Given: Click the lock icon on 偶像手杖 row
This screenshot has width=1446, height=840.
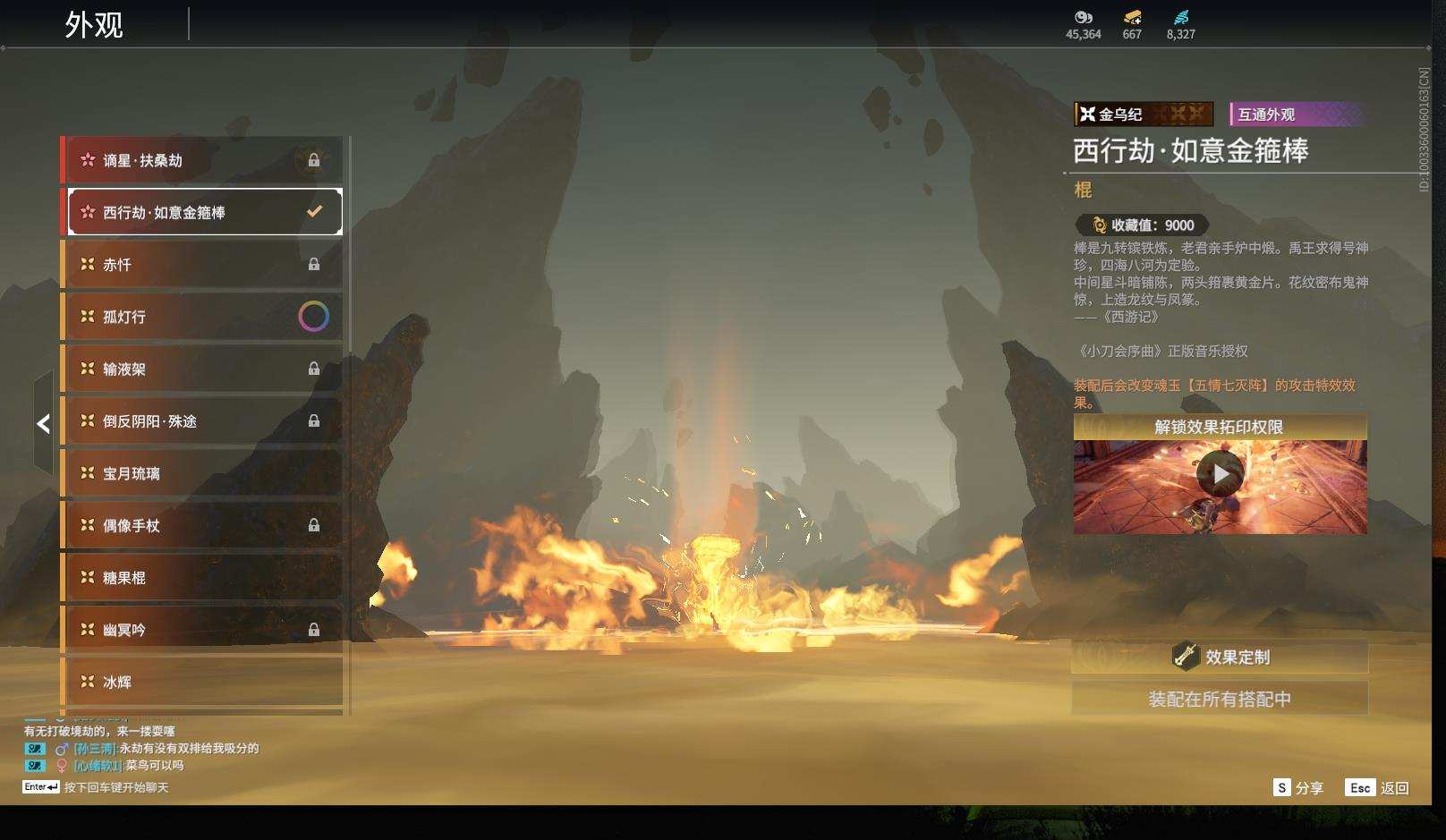Looking at the screenshot, I should (314, 525).
